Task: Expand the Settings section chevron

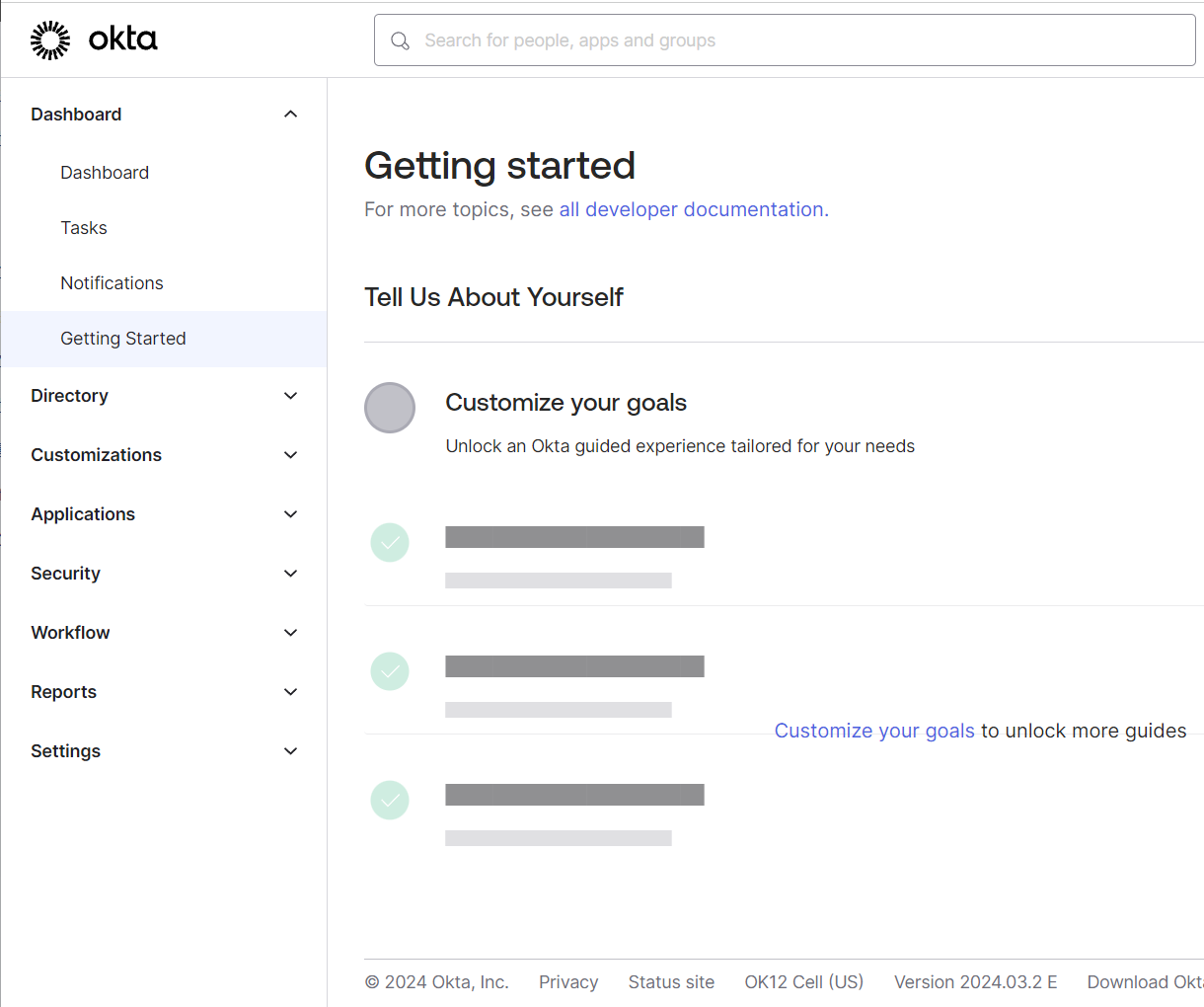Action: click(290, 751)
